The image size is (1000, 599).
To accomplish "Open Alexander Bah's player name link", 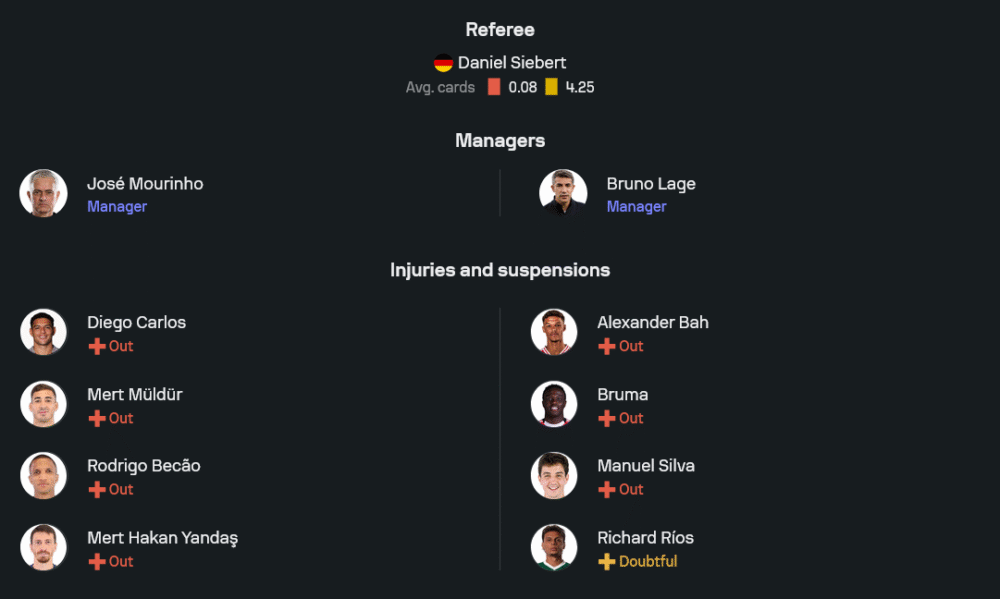I will click(x=653, y=322).
